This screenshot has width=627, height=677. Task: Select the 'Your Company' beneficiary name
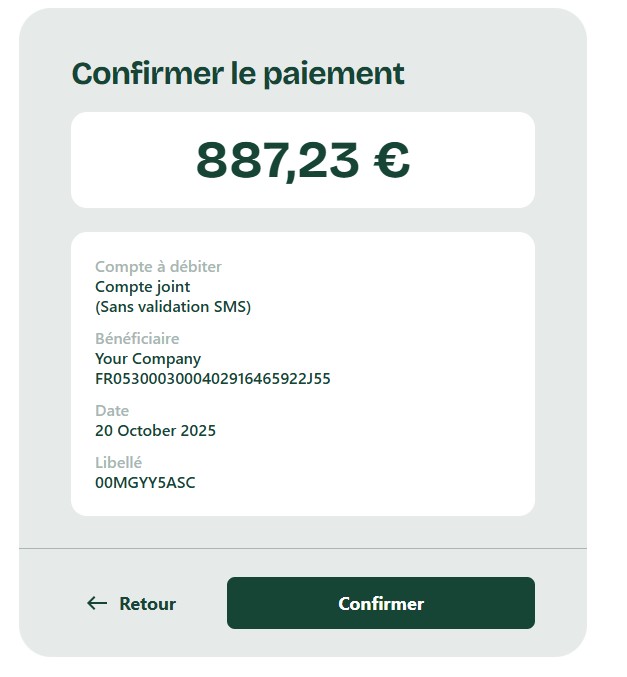148,359
